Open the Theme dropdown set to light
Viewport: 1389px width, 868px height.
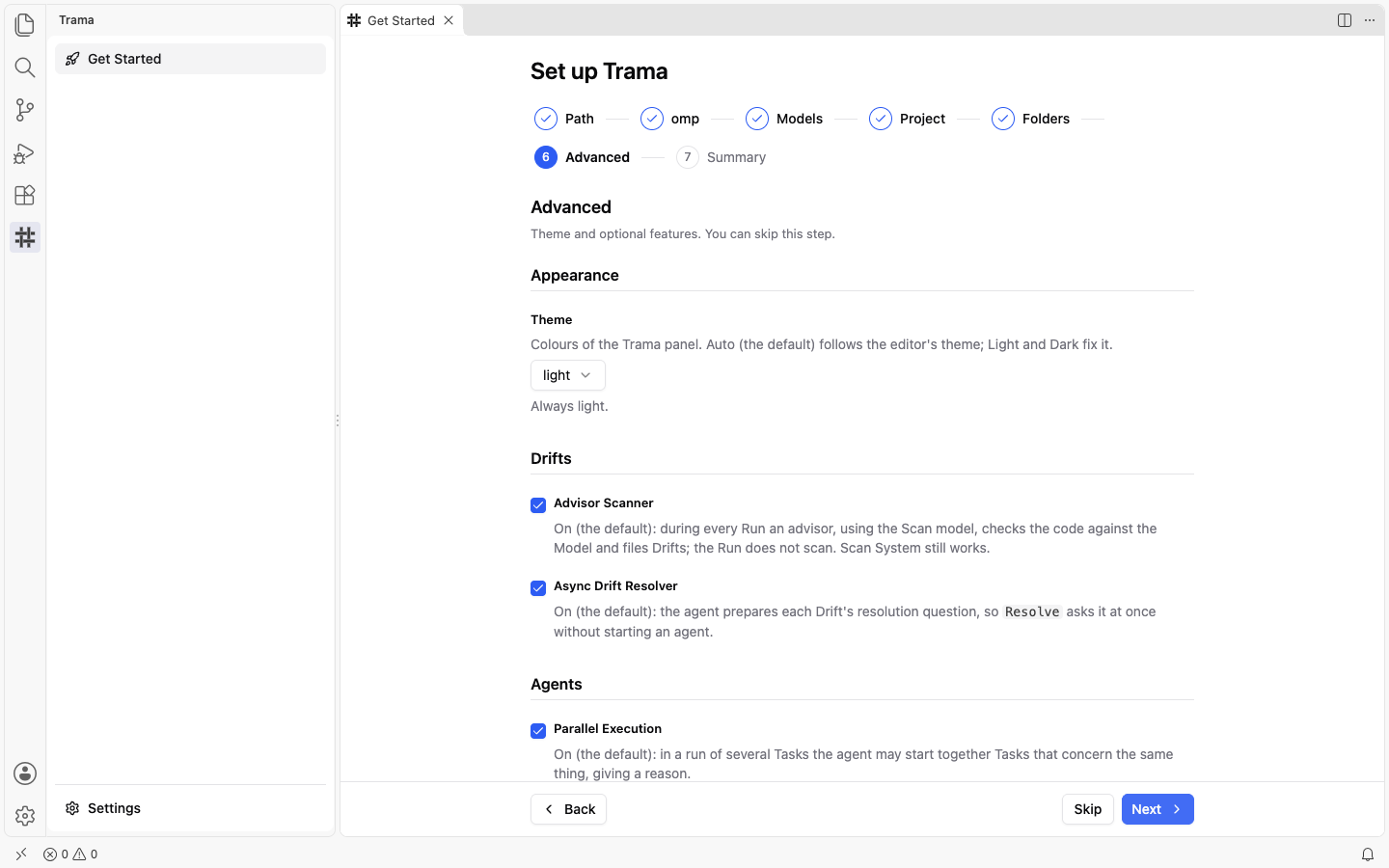pos(568,375)
